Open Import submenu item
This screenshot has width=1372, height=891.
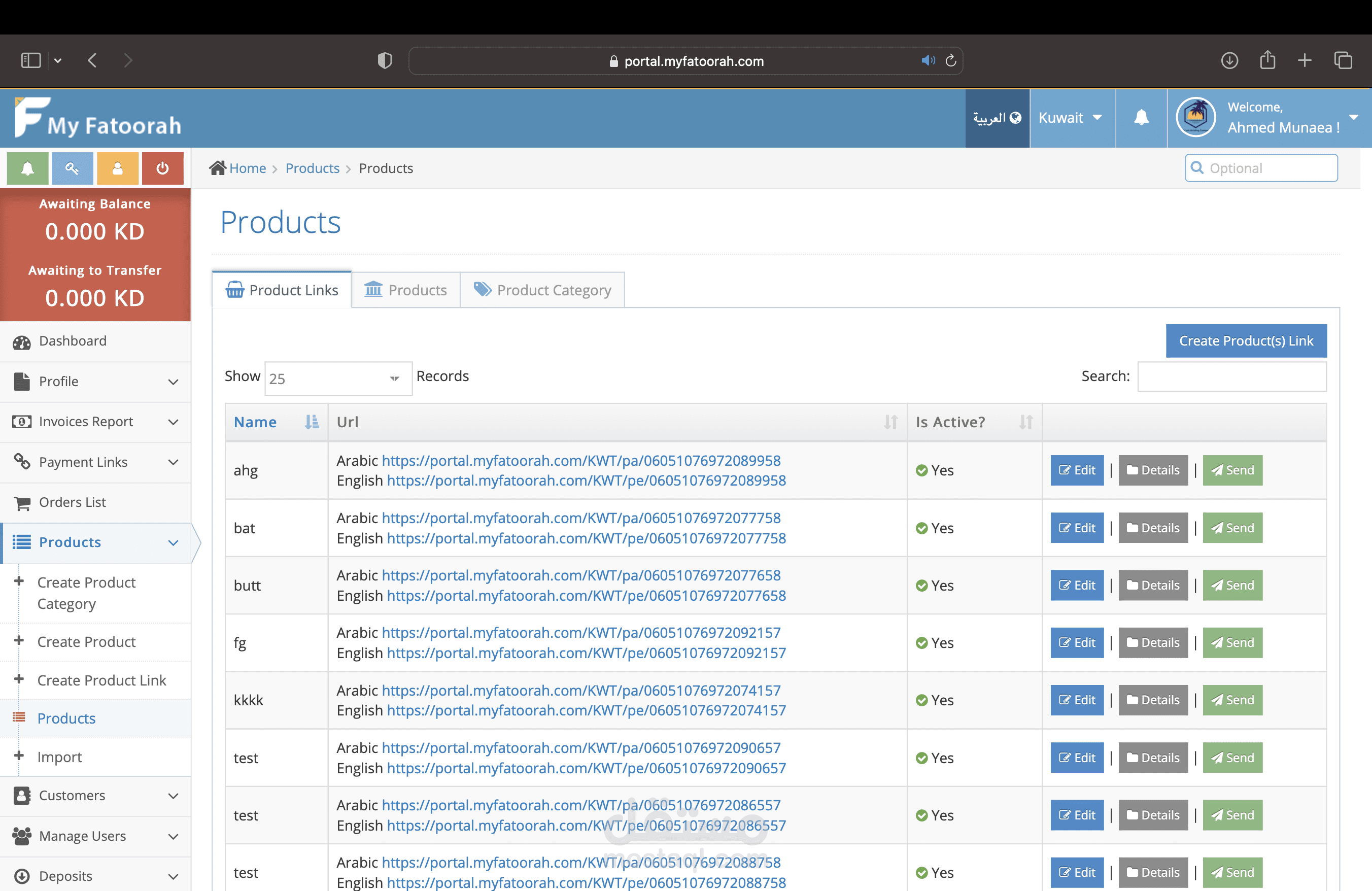click(96, 757)
